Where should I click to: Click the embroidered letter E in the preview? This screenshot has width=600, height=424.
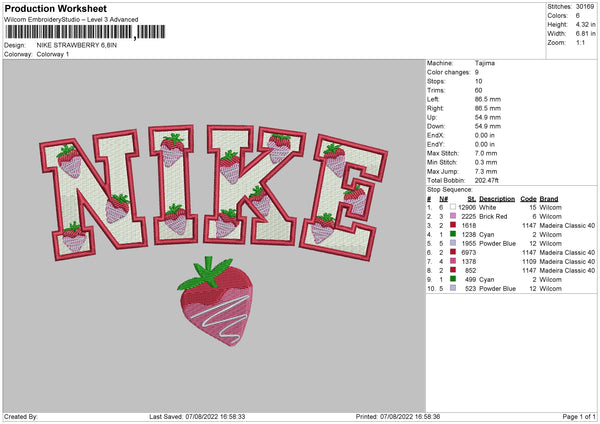343,198
